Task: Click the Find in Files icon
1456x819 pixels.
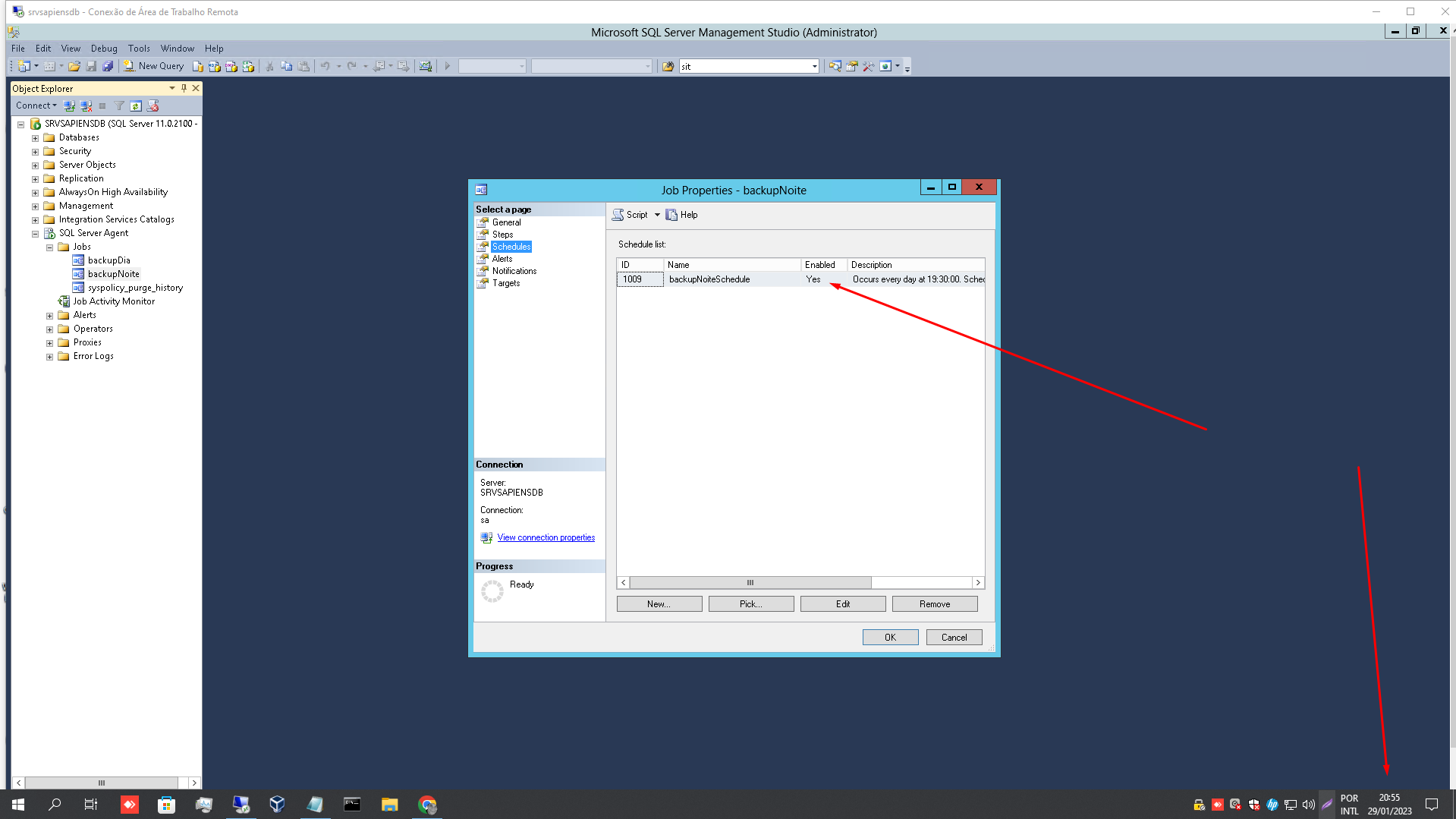Action: tap(668, 66)
